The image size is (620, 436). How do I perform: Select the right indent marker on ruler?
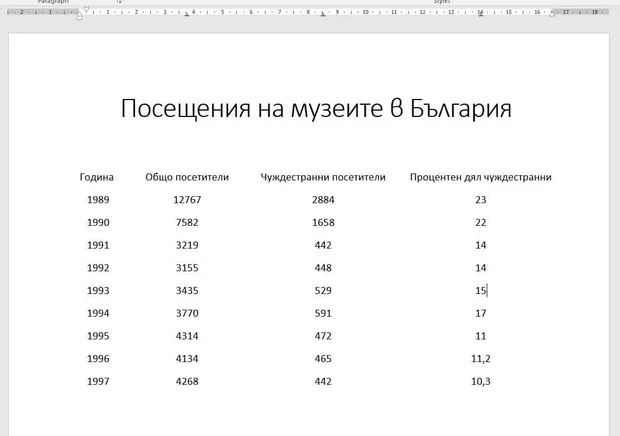[552, 13]
